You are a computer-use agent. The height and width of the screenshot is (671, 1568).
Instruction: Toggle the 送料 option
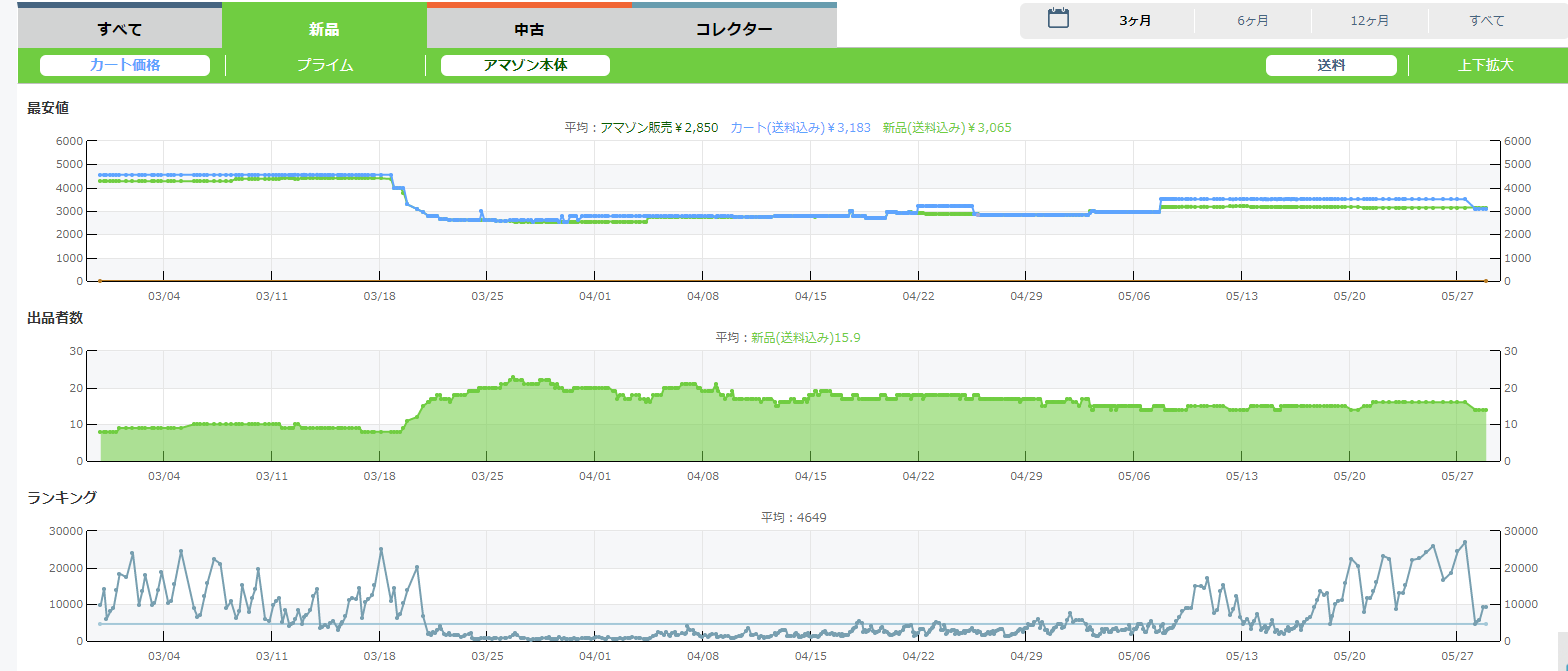pos(1331,65)
